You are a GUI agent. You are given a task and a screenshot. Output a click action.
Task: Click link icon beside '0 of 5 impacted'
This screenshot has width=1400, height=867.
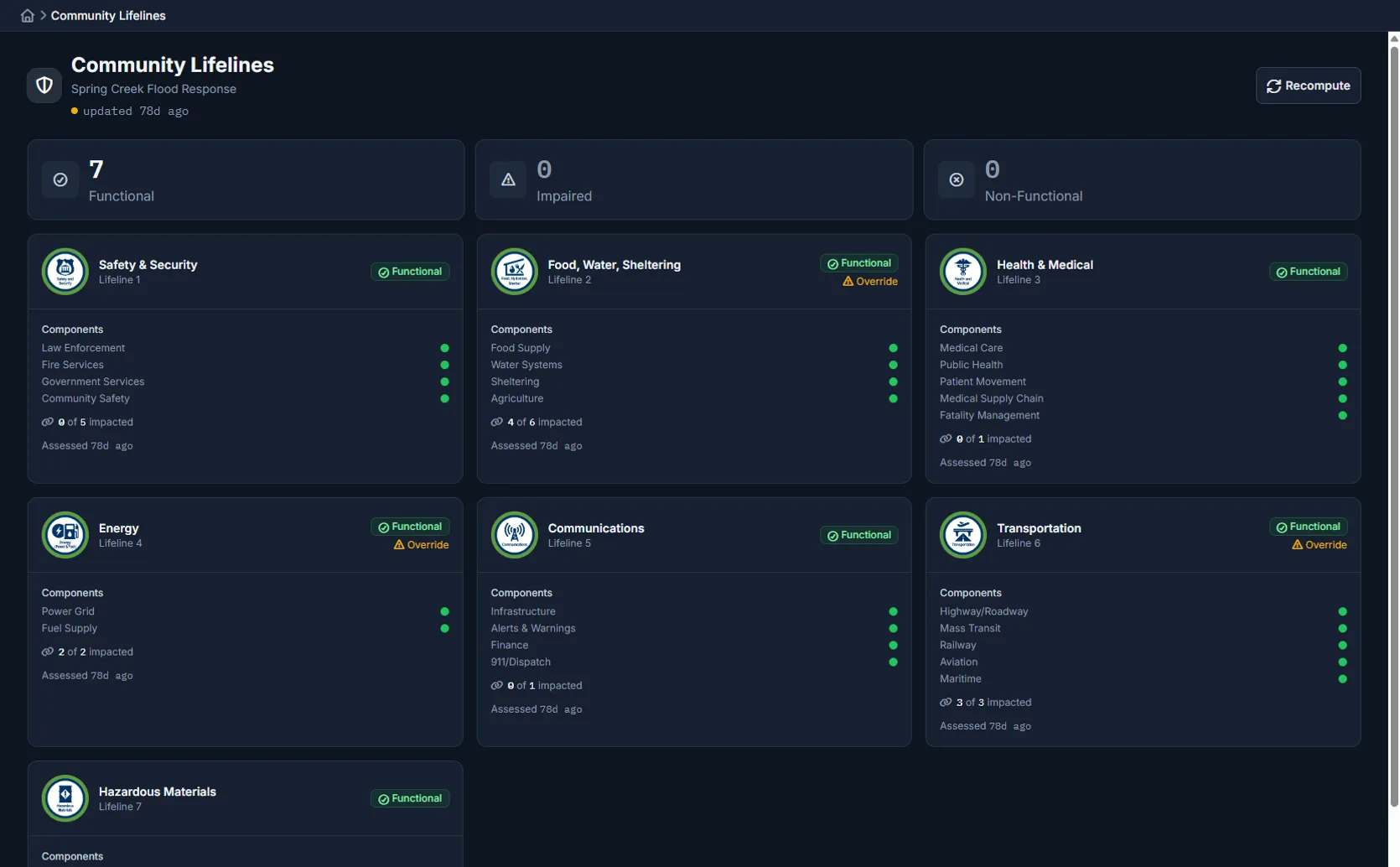48,422
